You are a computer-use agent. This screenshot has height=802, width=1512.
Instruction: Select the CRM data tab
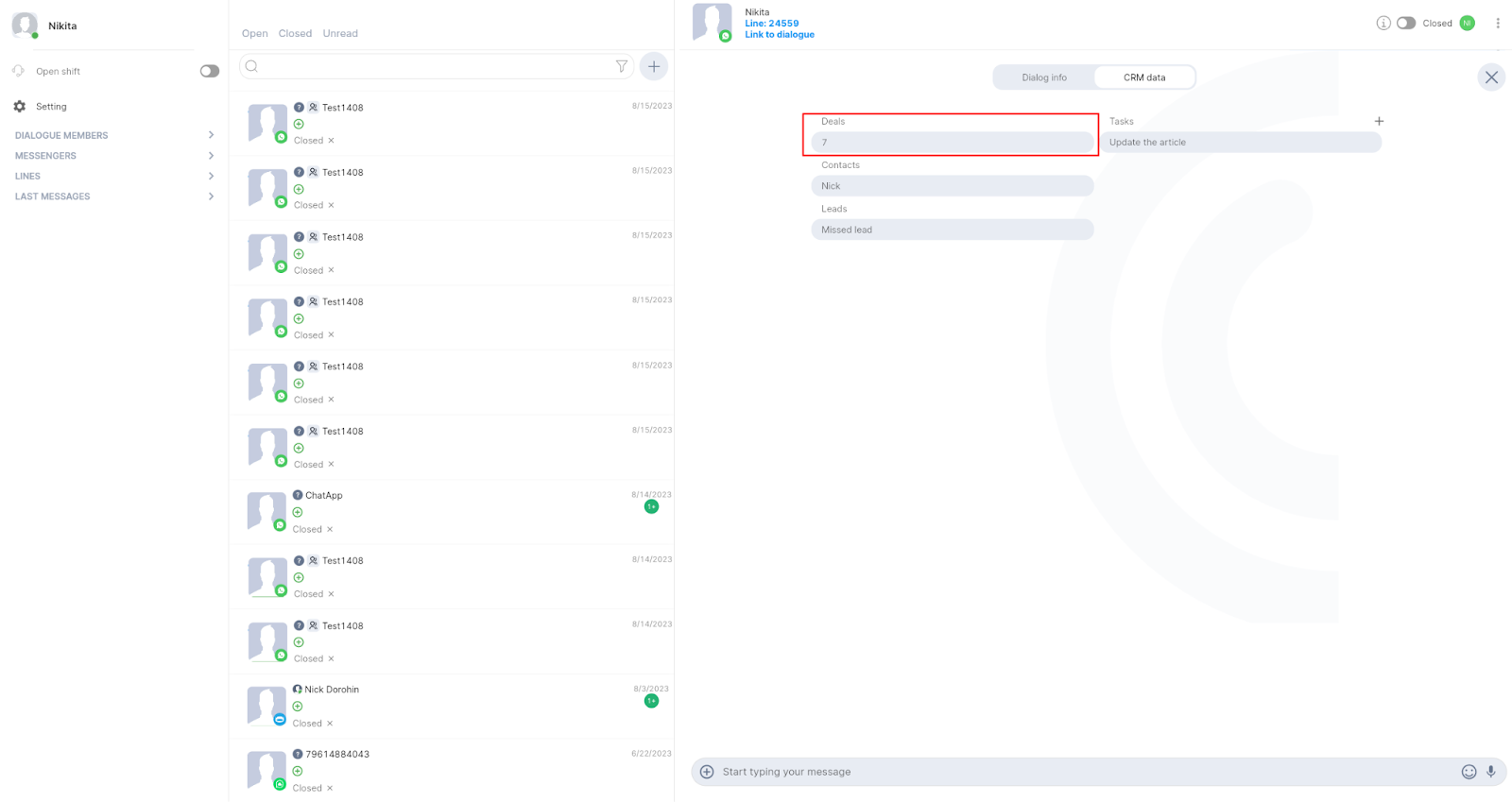click(x=1144, y=77)
